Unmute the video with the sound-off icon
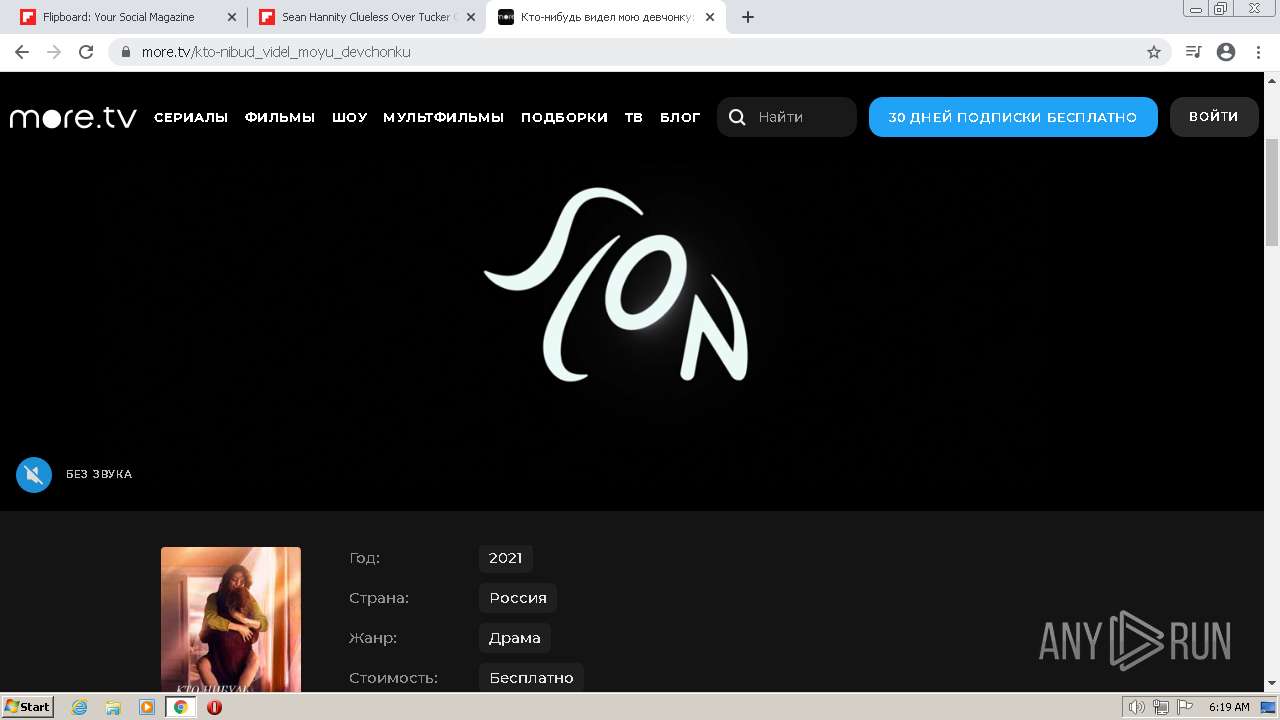 [34, 474]
